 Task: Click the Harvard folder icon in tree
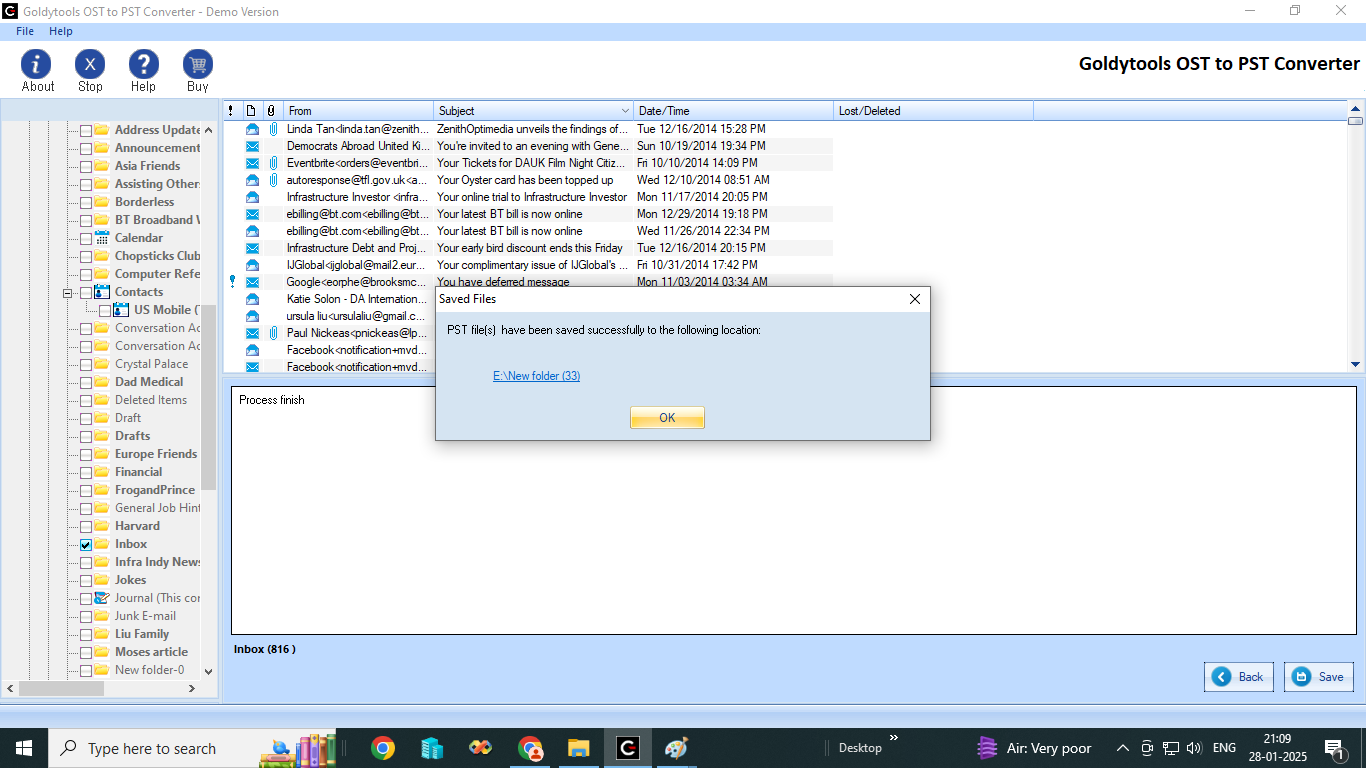tap(102, 526)
